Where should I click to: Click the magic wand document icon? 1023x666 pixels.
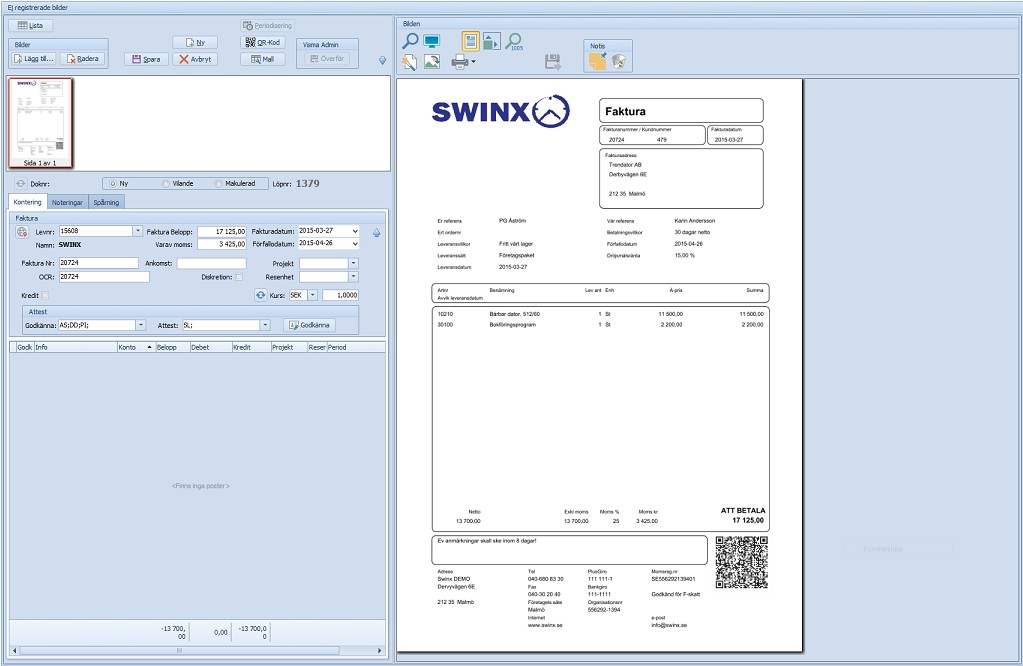[410, 62]
